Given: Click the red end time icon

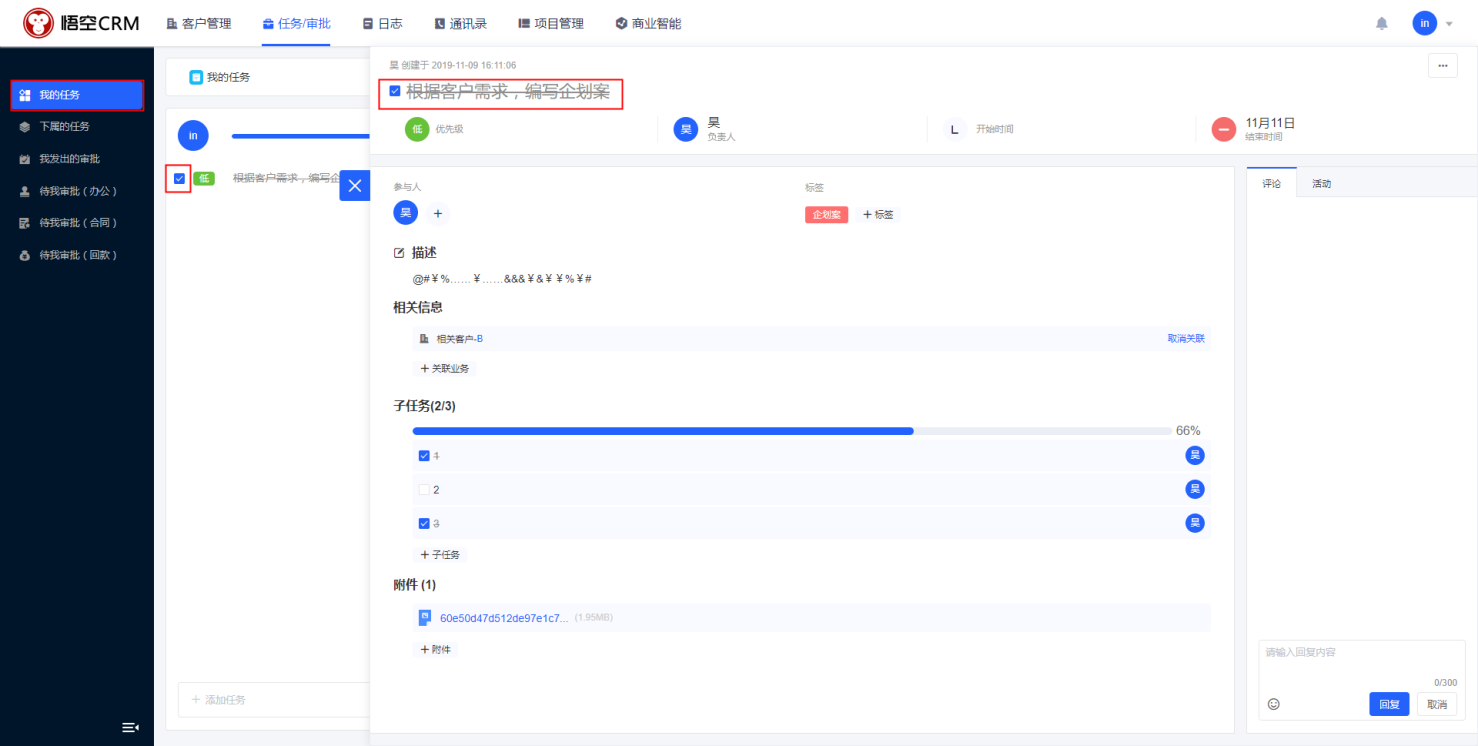Looking at the screenshot, I should [x=1223, y=129].
